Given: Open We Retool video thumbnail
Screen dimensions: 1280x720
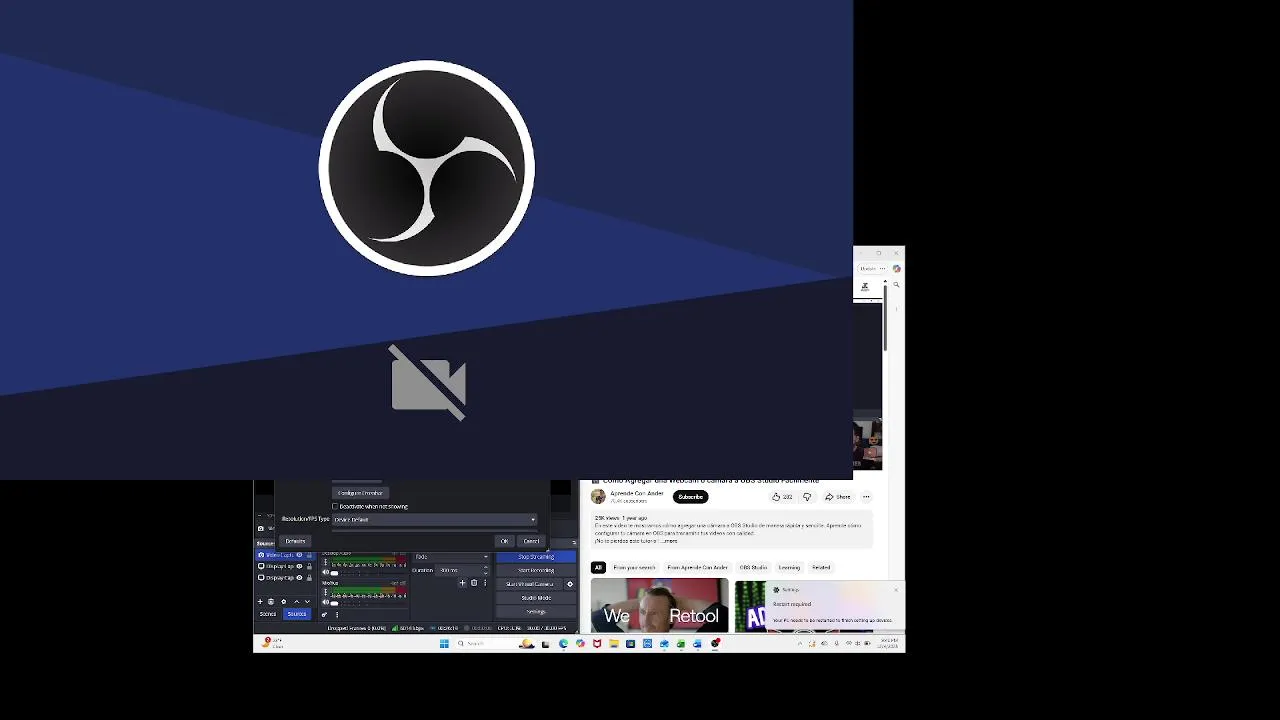Looking at the screenshot, I should 660,605.
